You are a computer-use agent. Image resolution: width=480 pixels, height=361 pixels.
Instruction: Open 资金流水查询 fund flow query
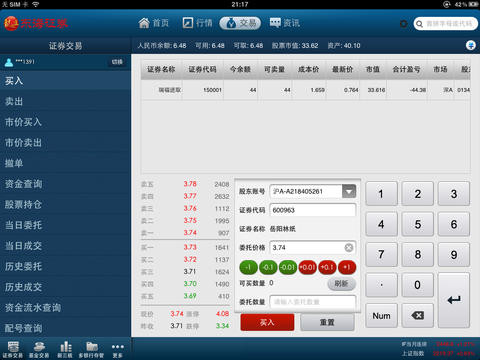coord(65,307)
